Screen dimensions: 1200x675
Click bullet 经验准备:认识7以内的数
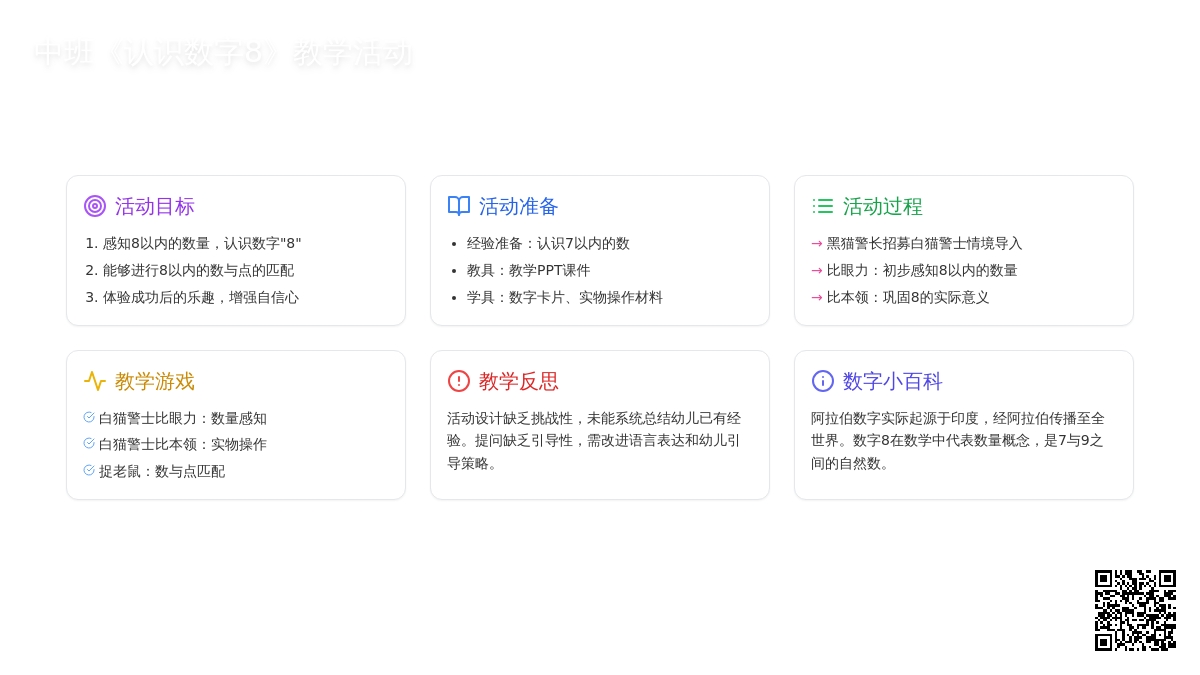pos(548,243)
